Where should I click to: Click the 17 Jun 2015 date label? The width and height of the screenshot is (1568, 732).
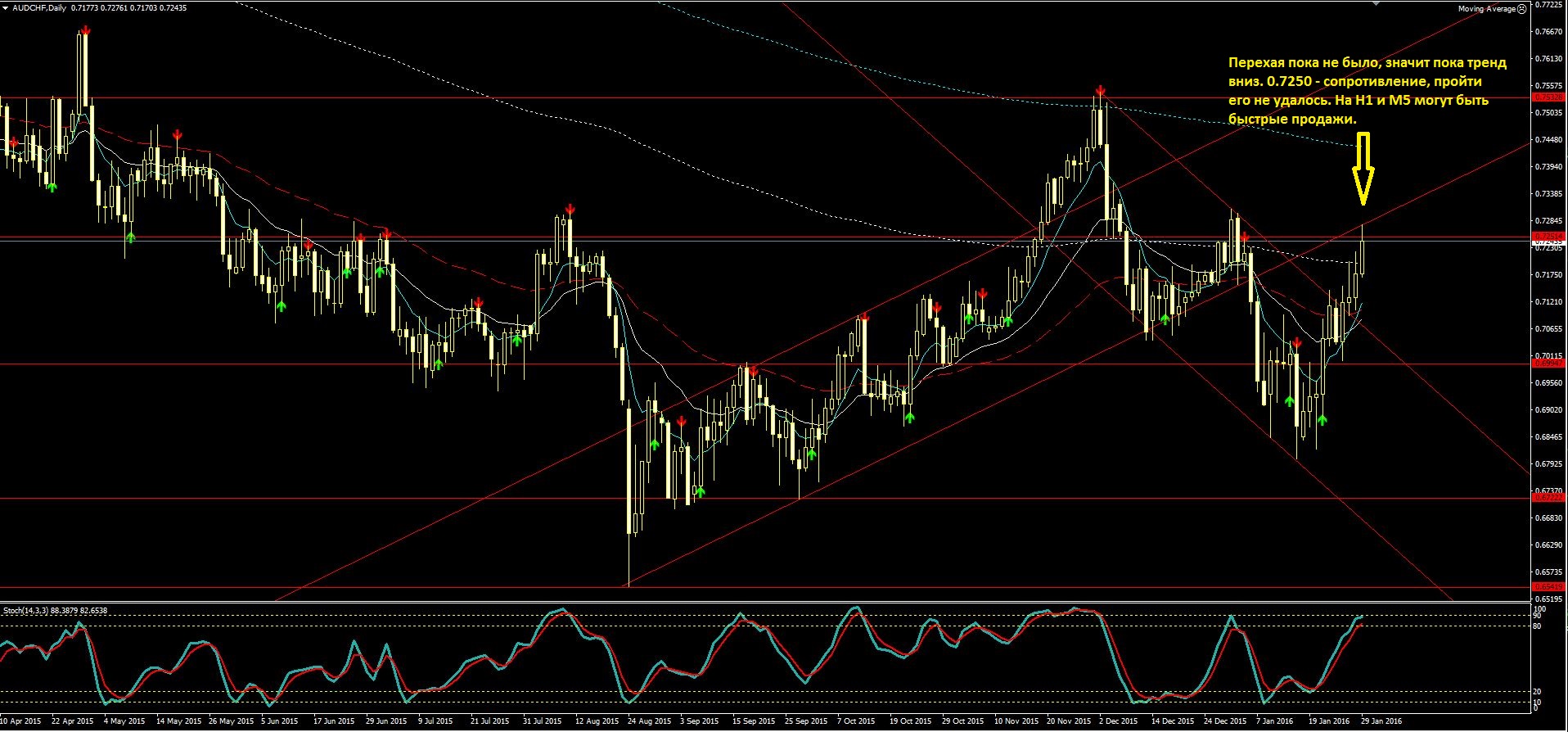coord(335,722)
